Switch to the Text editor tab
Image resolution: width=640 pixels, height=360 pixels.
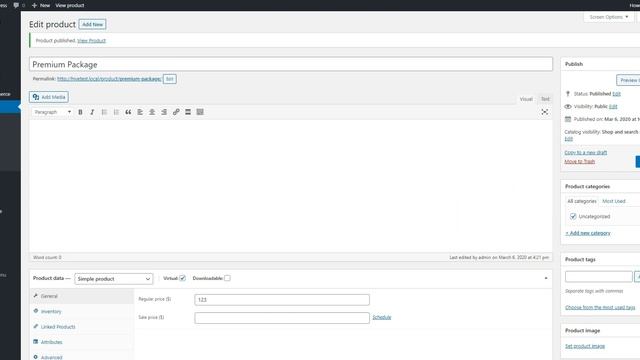pos(545,99)
